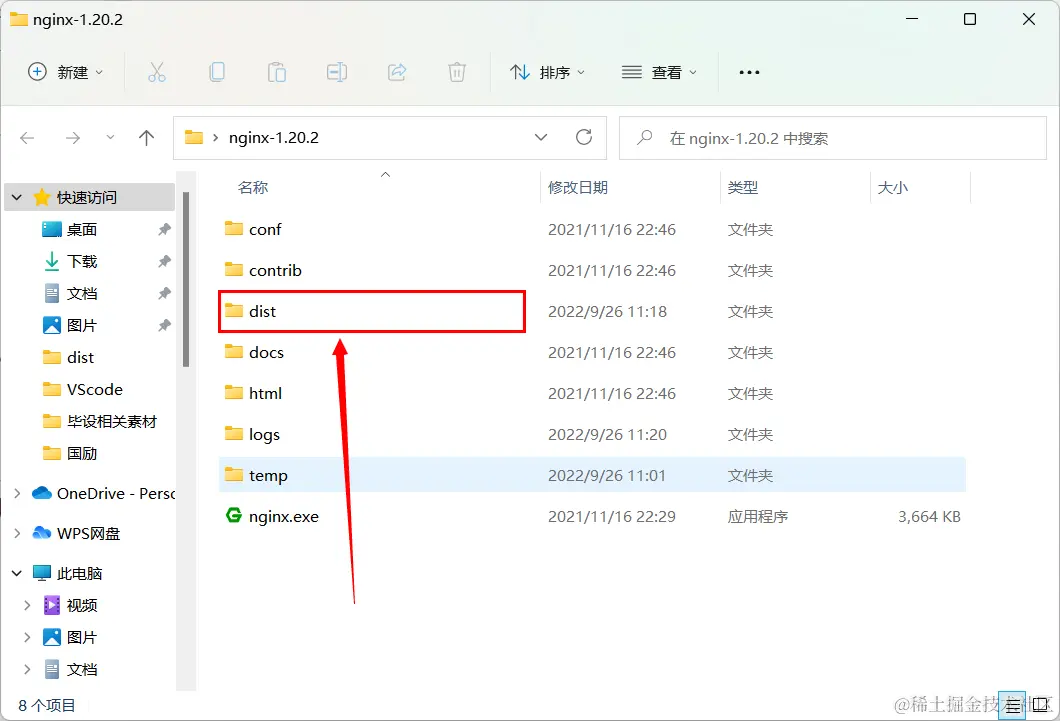This screenshot has height=721, width=1060.
Task: Expand 文档 under 此电脑
Action: click(27, 670)
